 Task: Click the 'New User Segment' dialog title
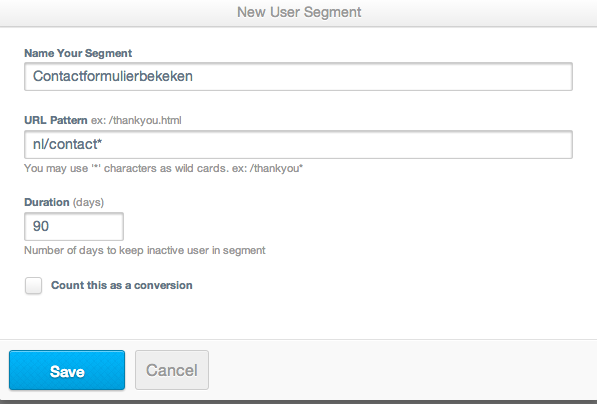(299, 12)
